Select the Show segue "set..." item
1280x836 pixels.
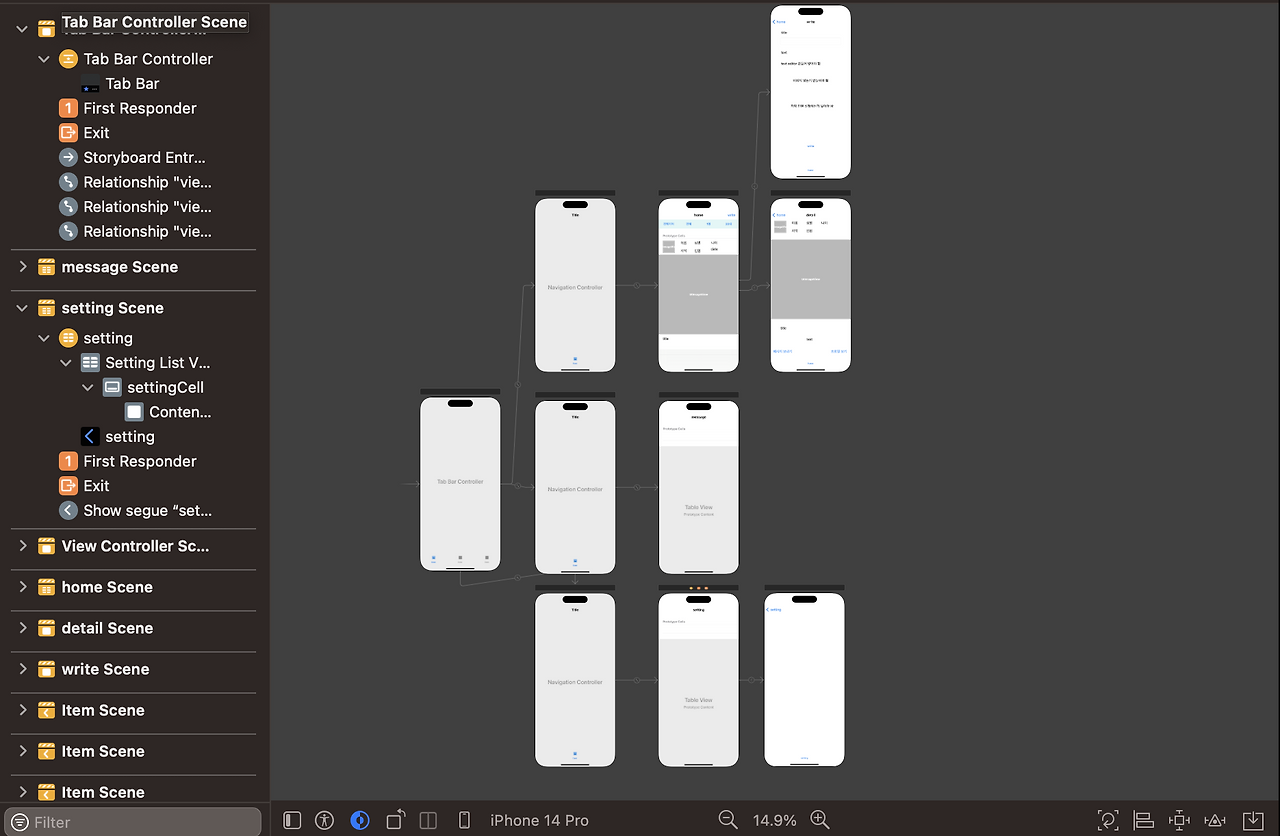click(148, 511)
